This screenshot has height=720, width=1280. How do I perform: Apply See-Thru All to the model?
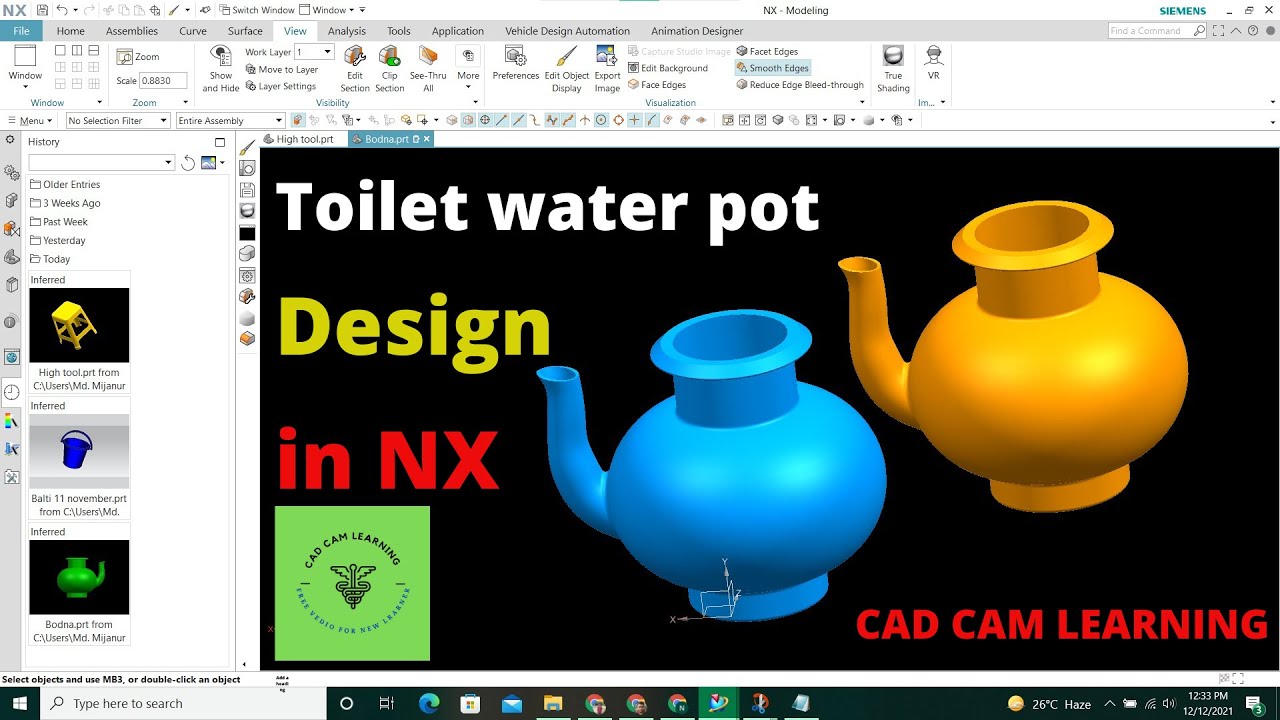point(428,69)
